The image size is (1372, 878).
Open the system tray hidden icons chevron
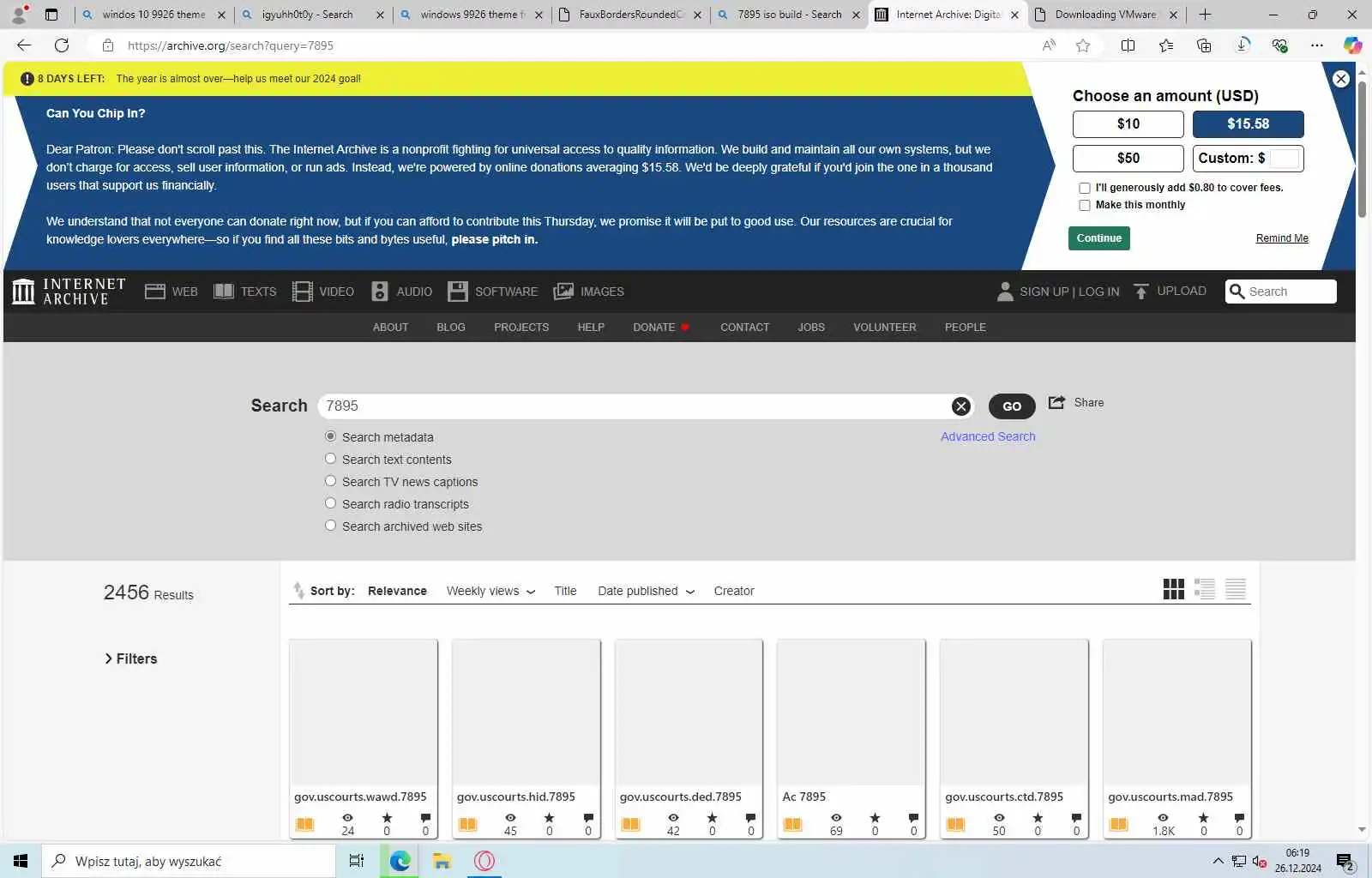(1218, 861)
